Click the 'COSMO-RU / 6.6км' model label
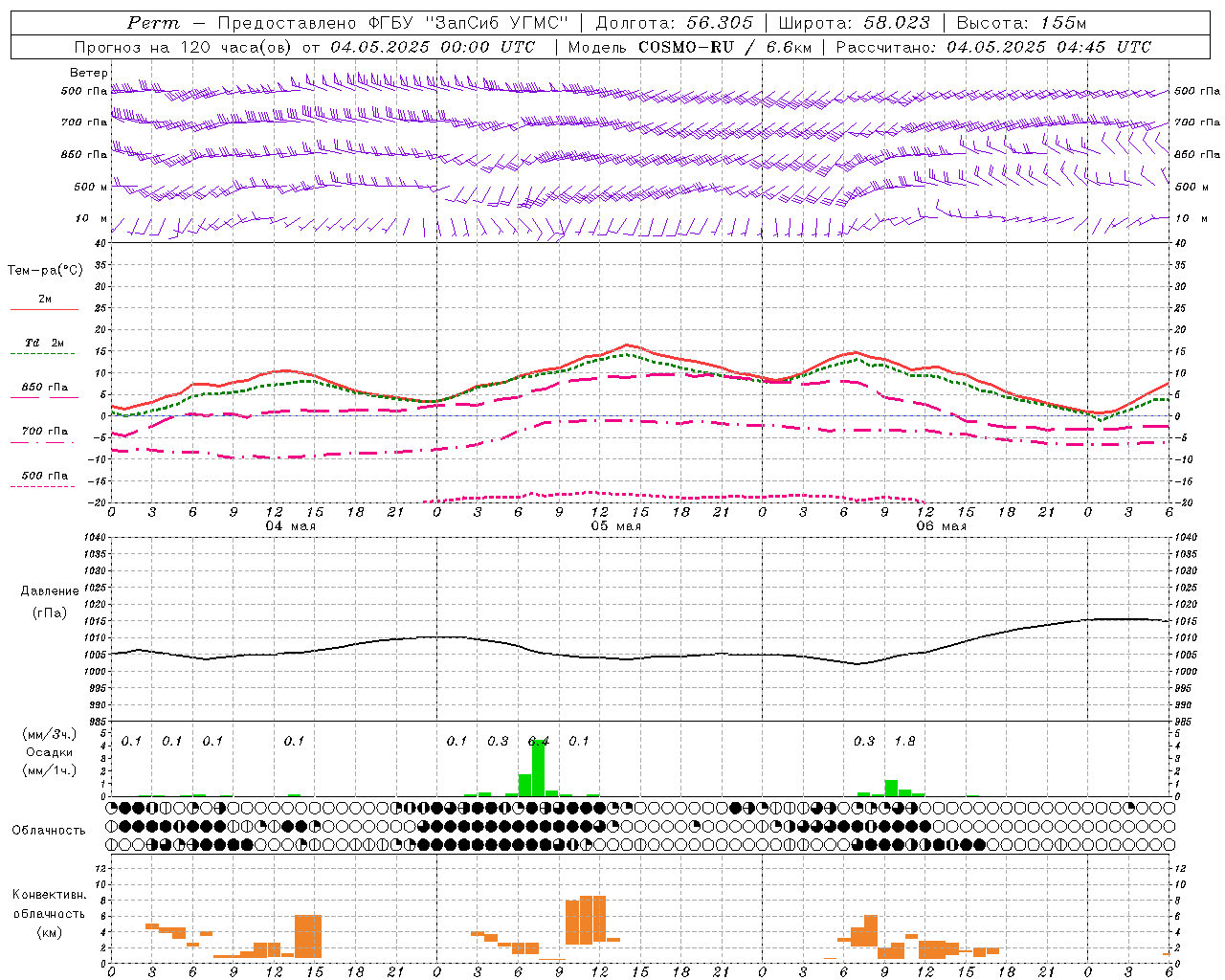1225x980 pixels. pos(724,47)
